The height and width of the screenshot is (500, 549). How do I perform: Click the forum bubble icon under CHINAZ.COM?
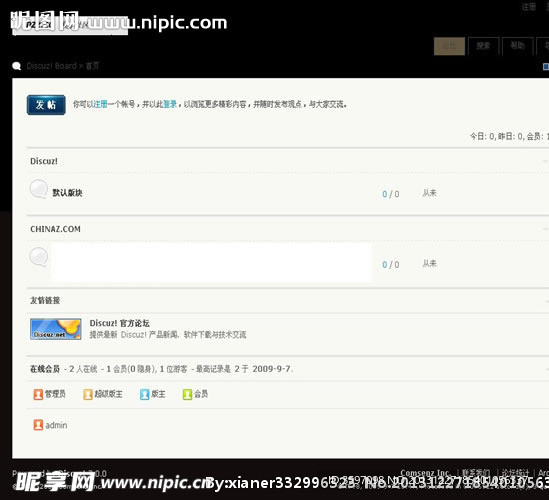click(x=39, y=257)
